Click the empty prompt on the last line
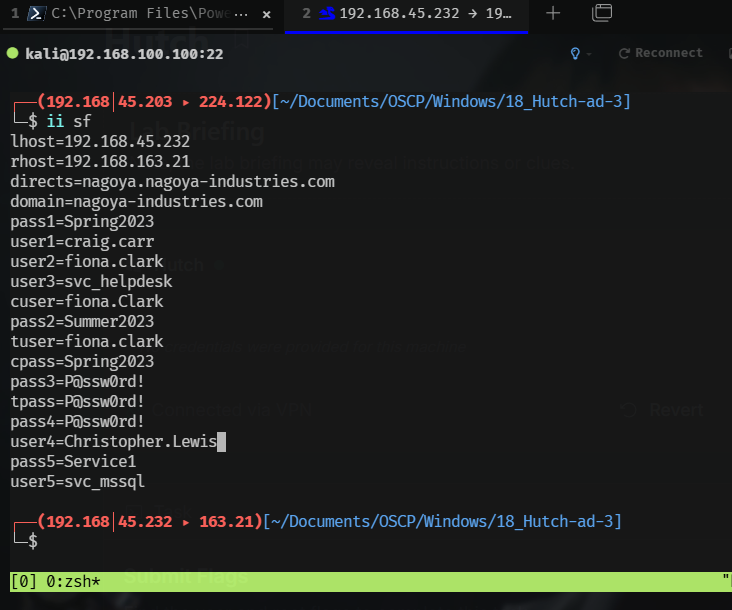732x610 pixels. click(x=33, y=541)
